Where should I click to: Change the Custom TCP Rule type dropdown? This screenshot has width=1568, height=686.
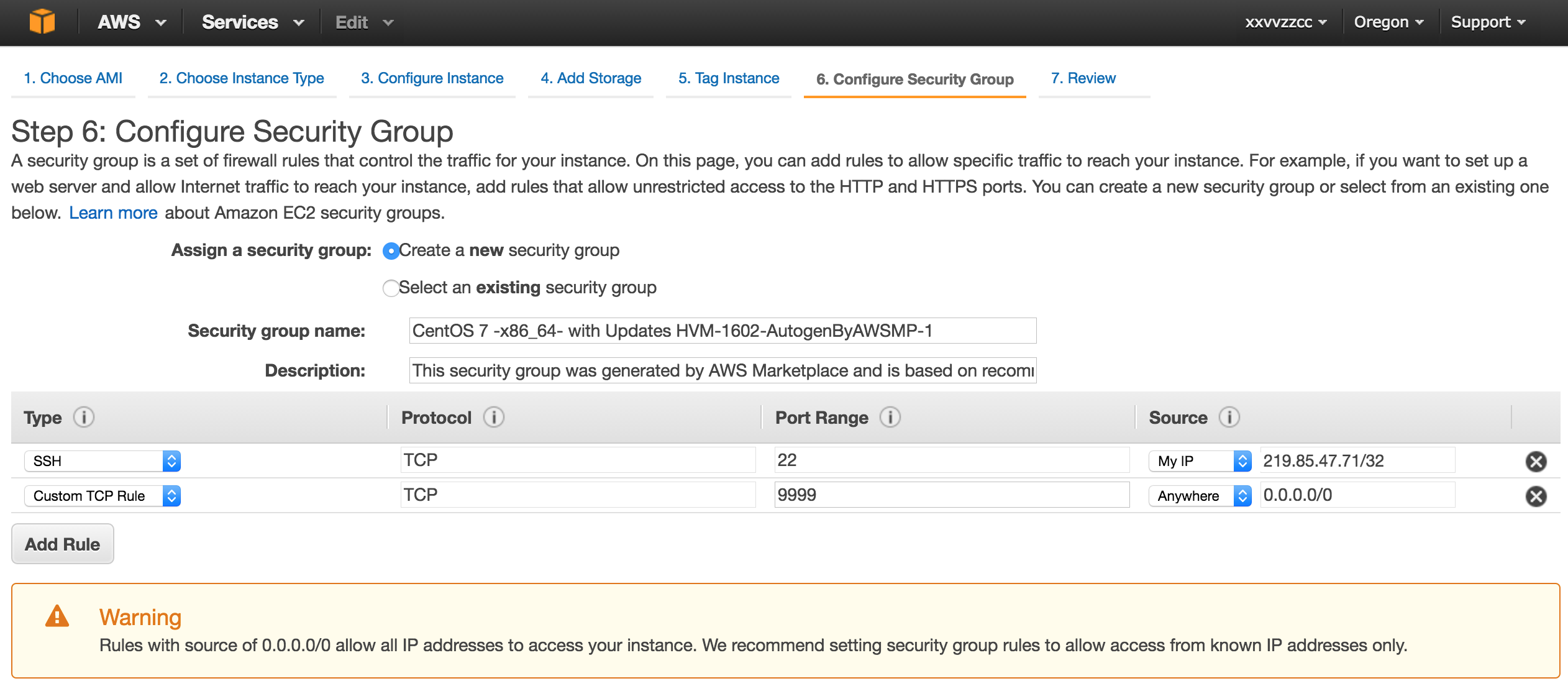pos(103,496)
